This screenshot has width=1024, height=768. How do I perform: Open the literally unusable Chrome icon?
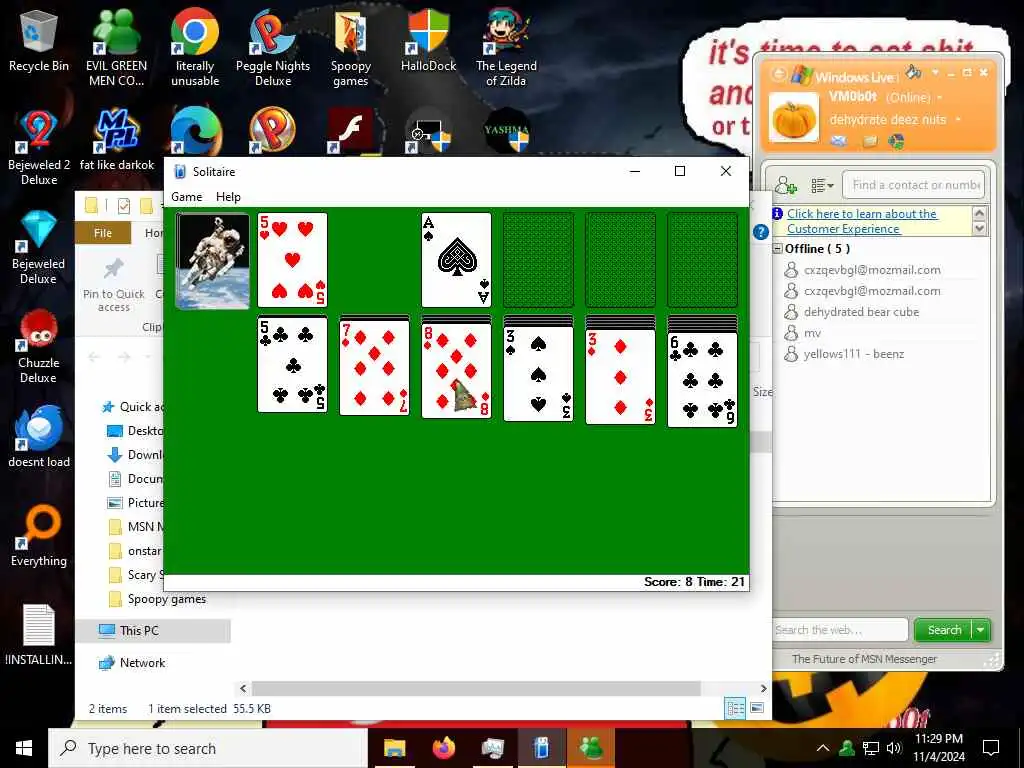tap(195, 48)
